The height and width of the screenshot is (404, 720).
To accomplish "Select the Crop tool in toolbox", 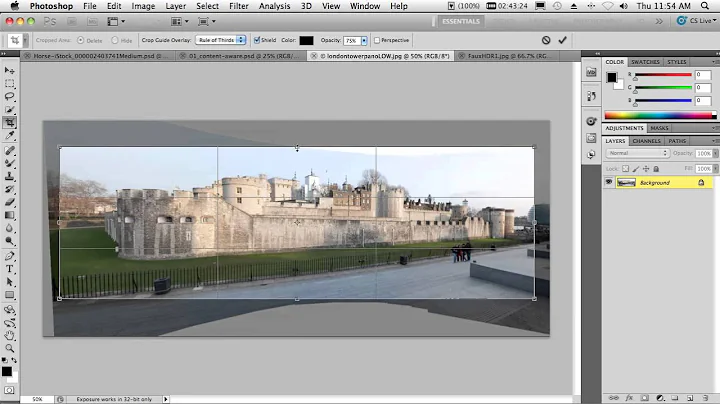I will click(9, 123).
